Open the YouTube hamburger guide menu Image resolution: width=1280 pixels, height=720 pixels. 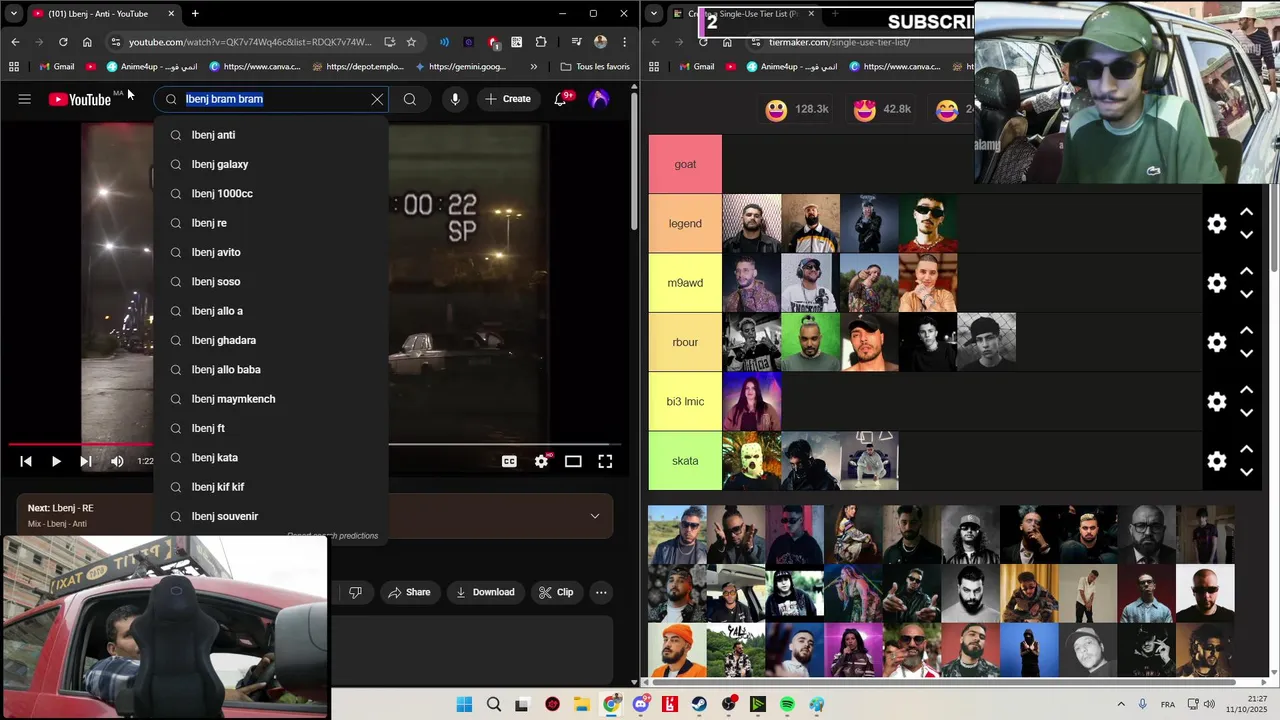tap(25, 99)
